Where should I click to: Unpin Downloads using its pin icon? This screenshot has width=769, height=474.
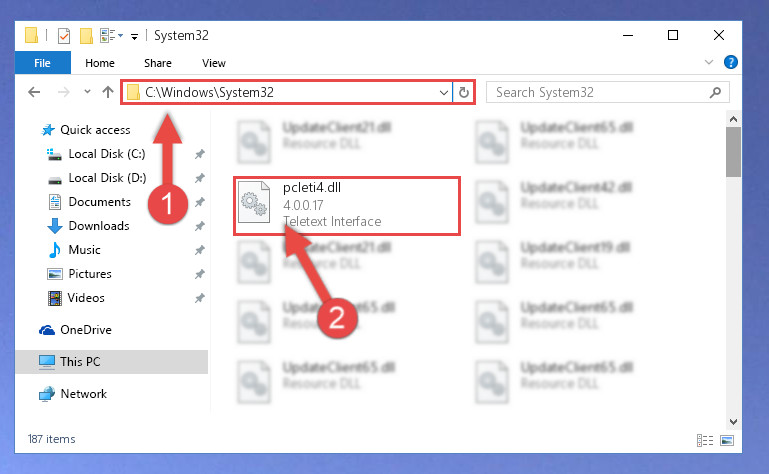[x=199, y=226]
